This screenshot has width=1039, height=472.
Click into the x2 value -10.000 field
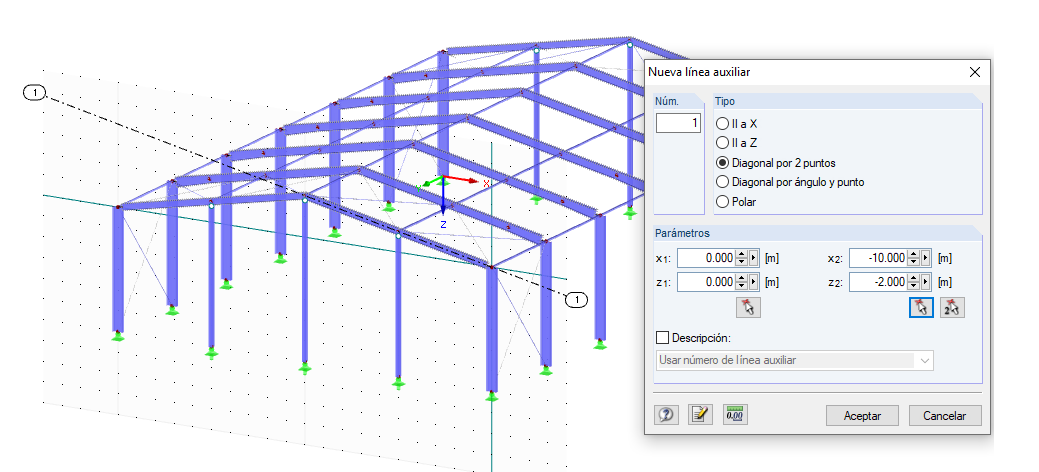[x=878, y=258]
